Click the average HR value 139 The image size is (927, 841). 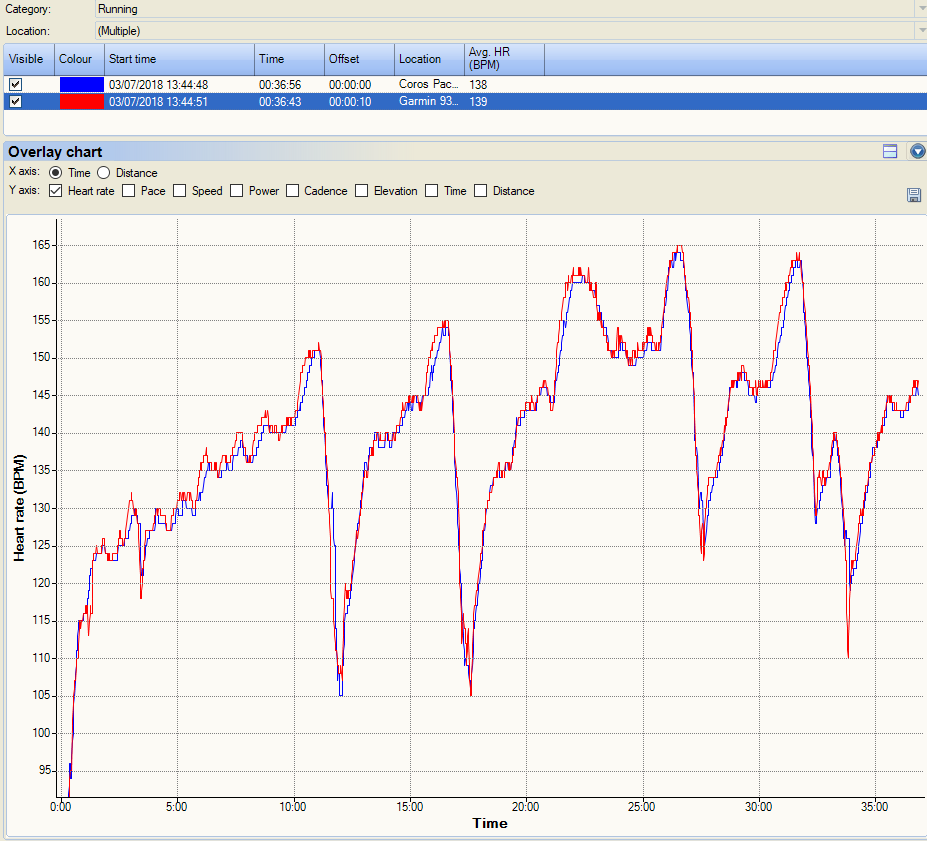click(478, 102)
